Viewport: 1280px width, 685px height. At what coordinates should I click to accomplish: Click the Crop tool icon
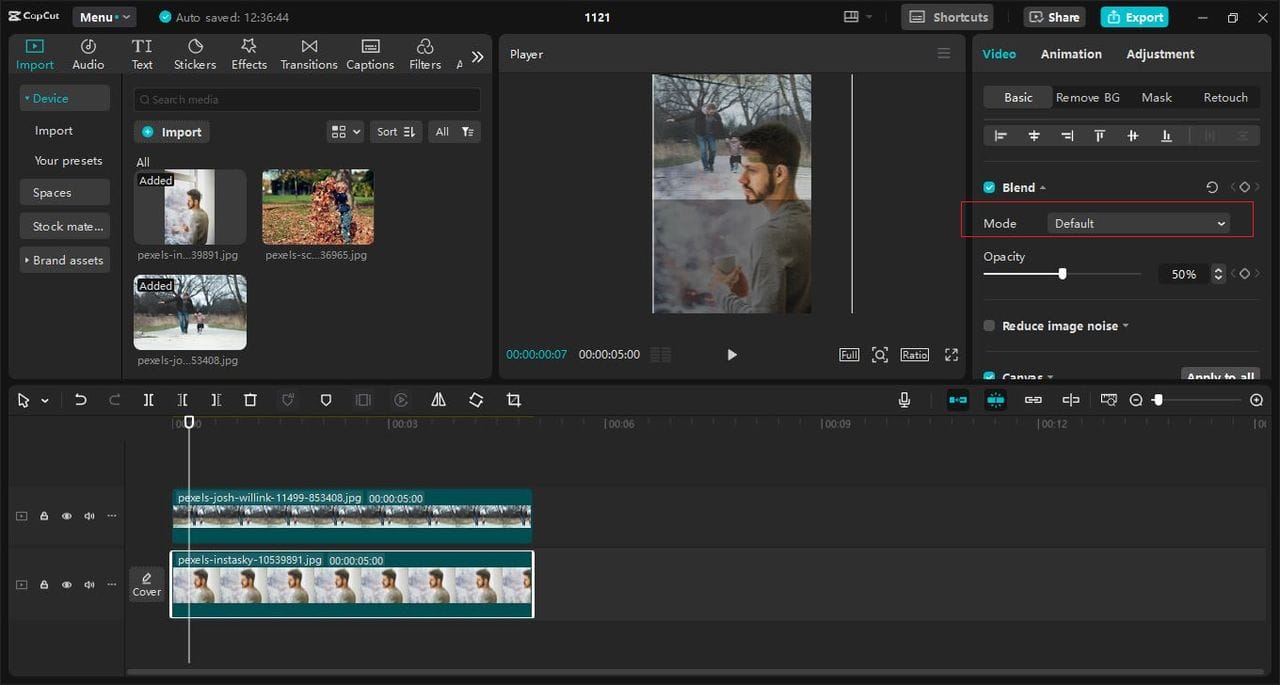tap(513, 400)
